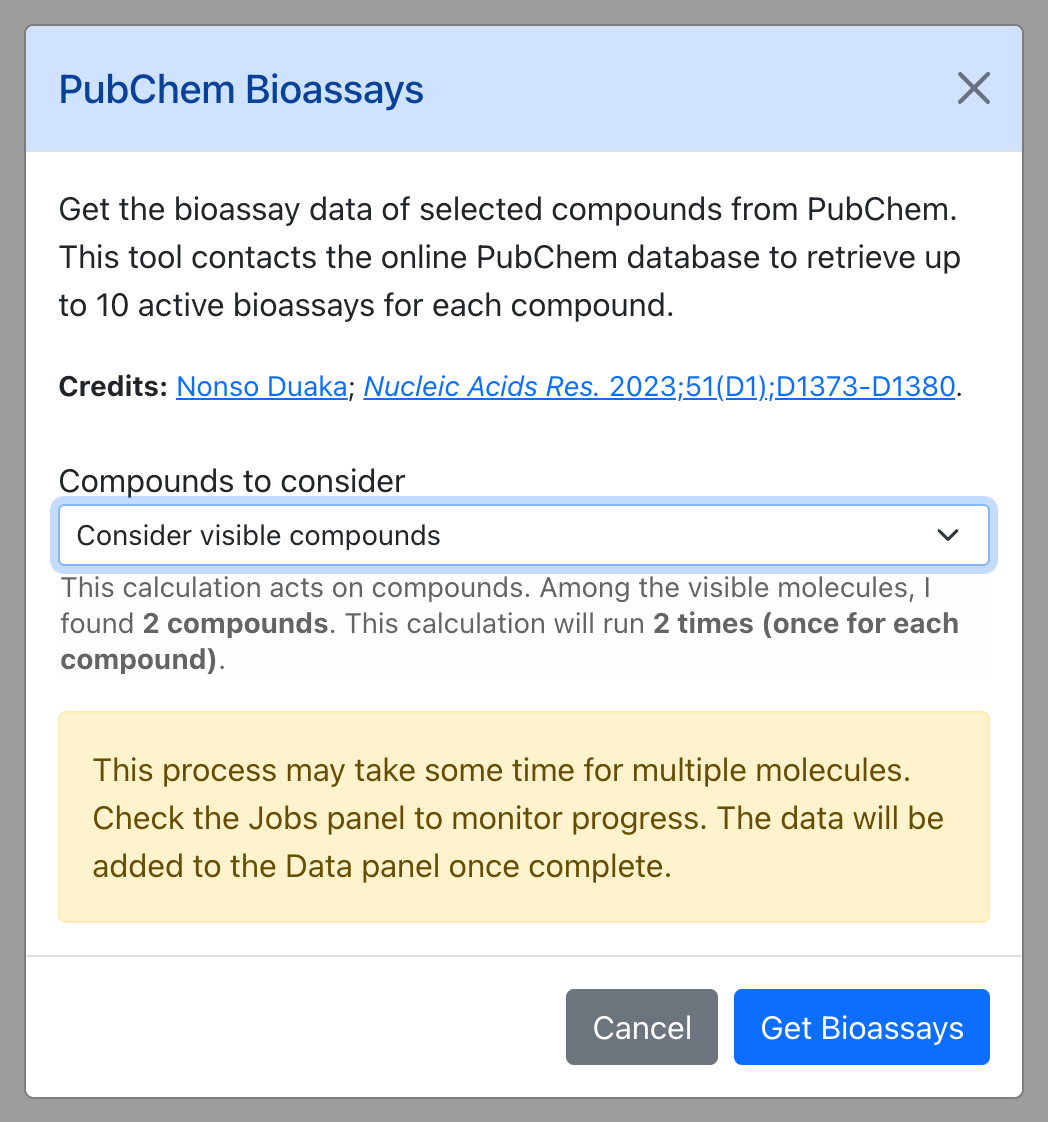Click the 'Get the bioassay data' description line
This screenshot has height=1122, width=1048.
[x=508, y=210]
